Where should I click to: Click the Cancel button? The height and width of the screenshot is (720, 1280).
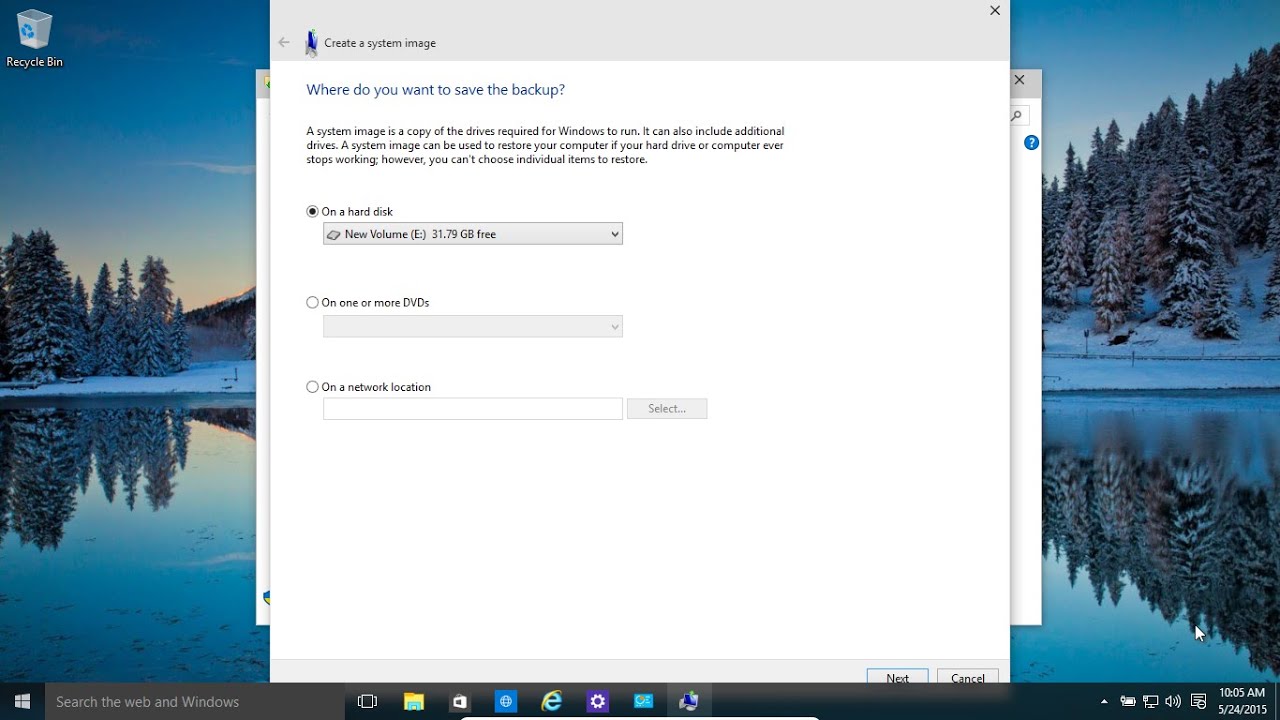pyautogui.click(x=968, y=677)
